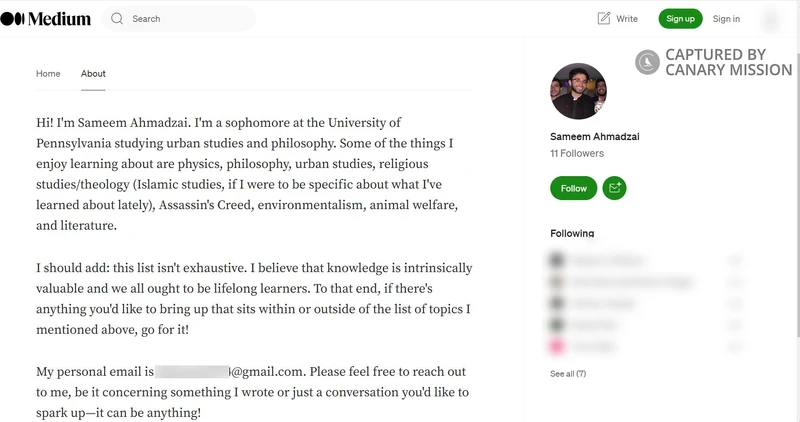Screen dimensions: 800x422
Task: Select the About tab
Action: click(93, 74)
